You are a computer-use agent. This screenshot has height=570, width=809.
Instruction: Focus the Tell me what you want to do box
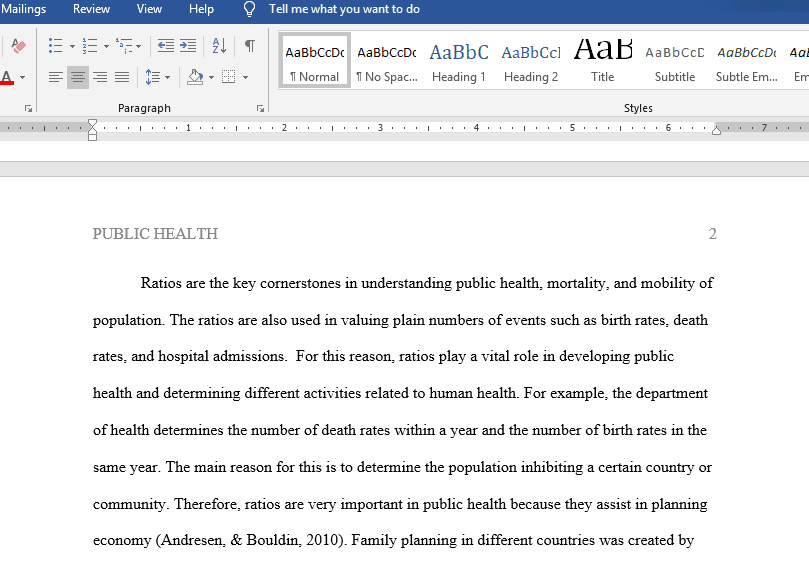[x=344, y=9]
